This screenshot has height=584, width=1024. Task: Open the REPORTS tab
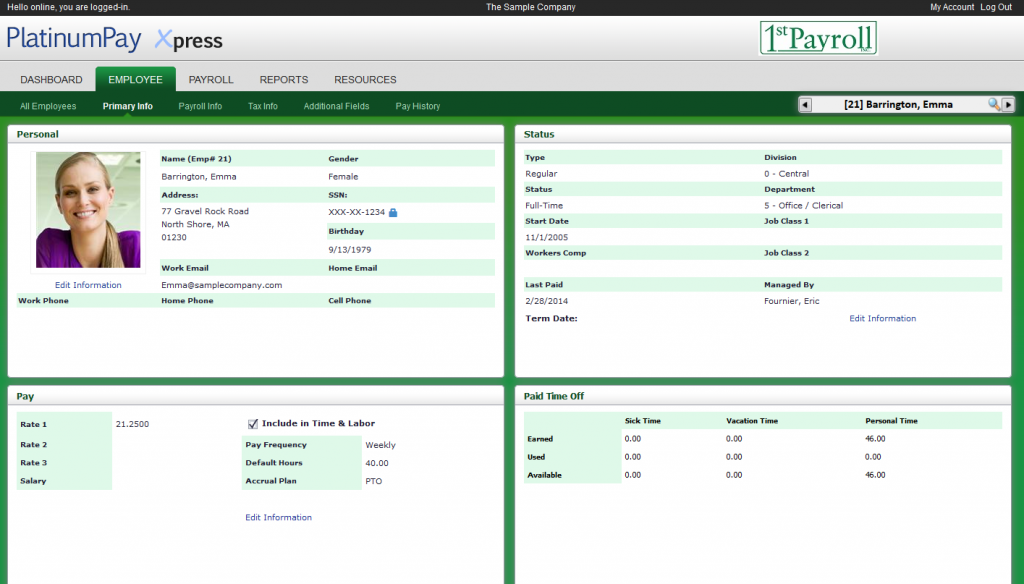coord(284,80)
